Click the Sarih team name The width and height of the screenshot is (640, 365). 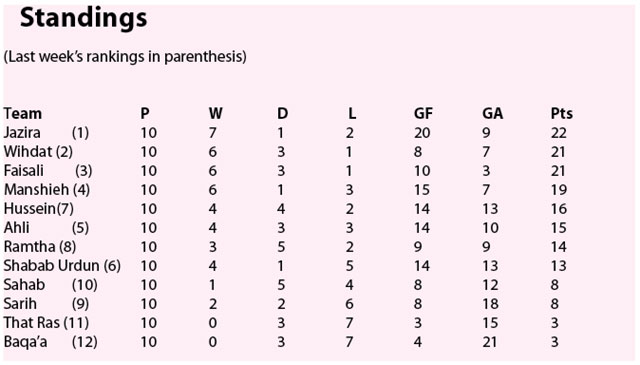pos(20,304)
